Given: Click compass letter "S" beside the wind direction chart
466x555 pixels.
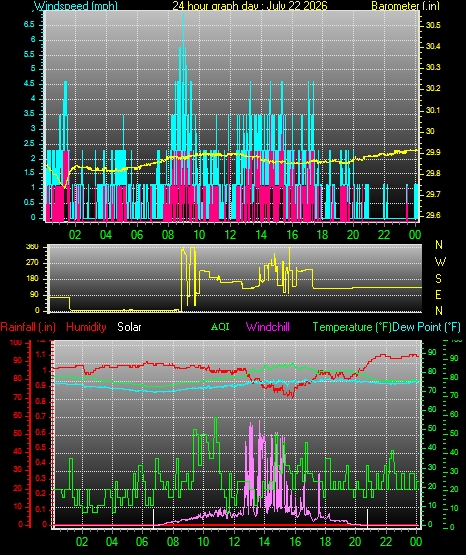Looking at the screenshot, I should tap(438, 279).
